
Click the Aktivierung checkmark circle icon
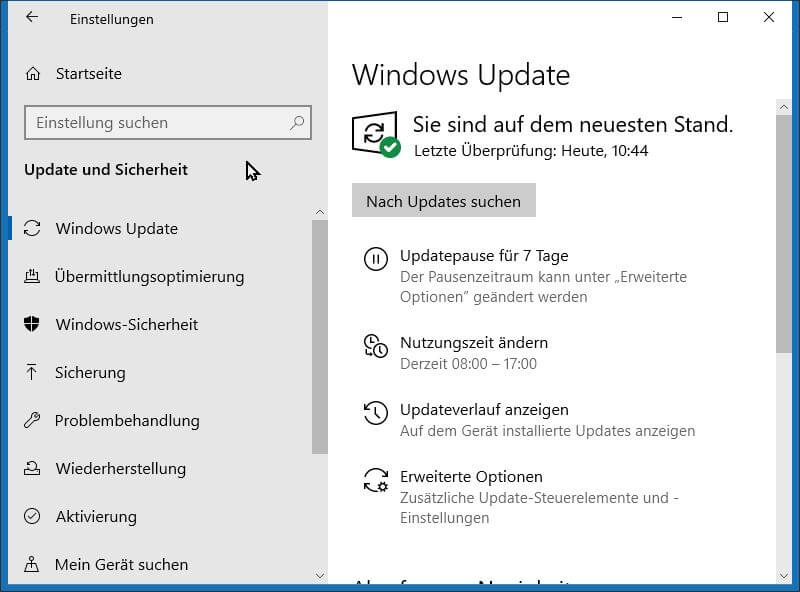32,516
